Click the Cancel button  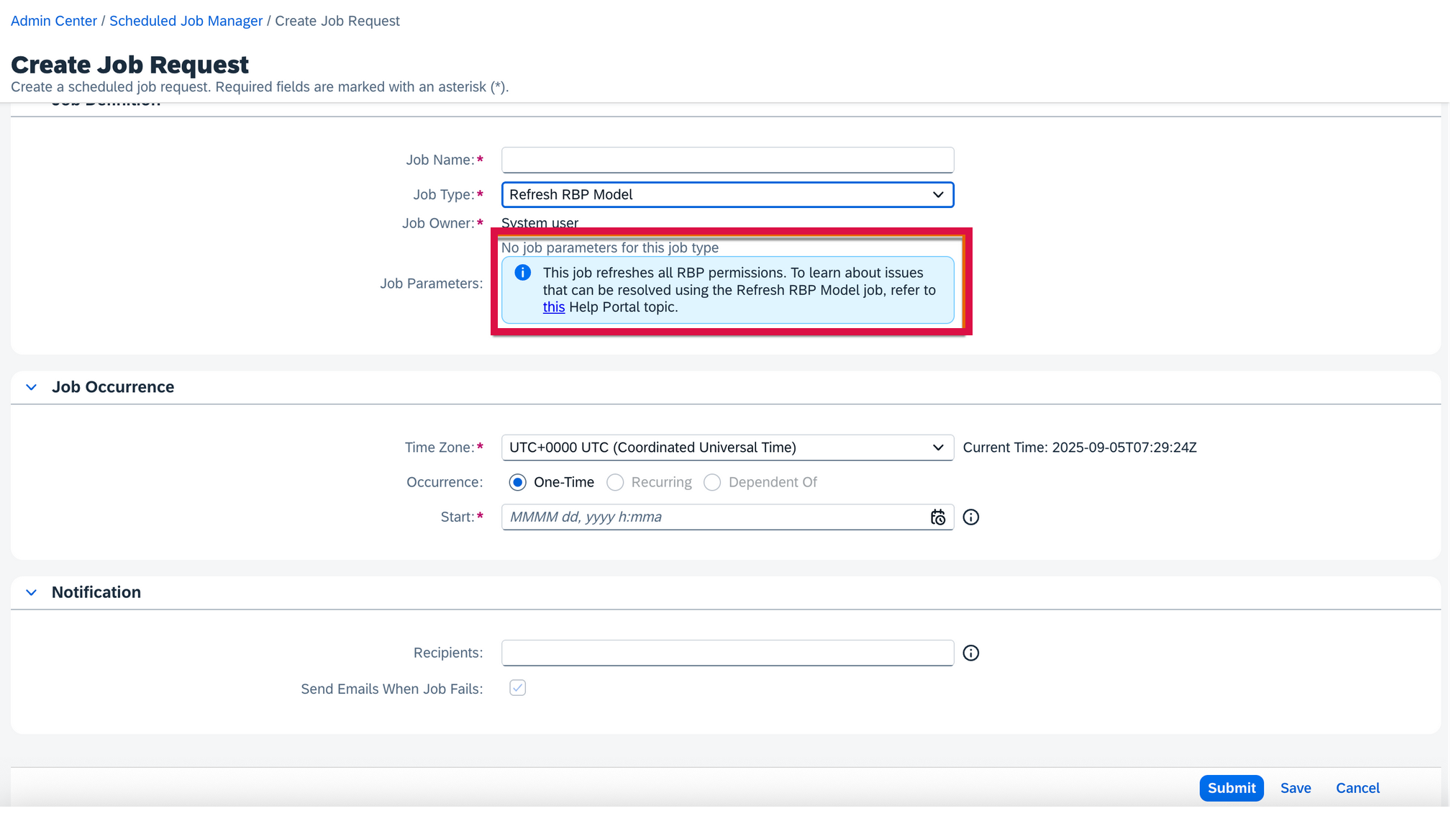click(x=1357, y=788)
